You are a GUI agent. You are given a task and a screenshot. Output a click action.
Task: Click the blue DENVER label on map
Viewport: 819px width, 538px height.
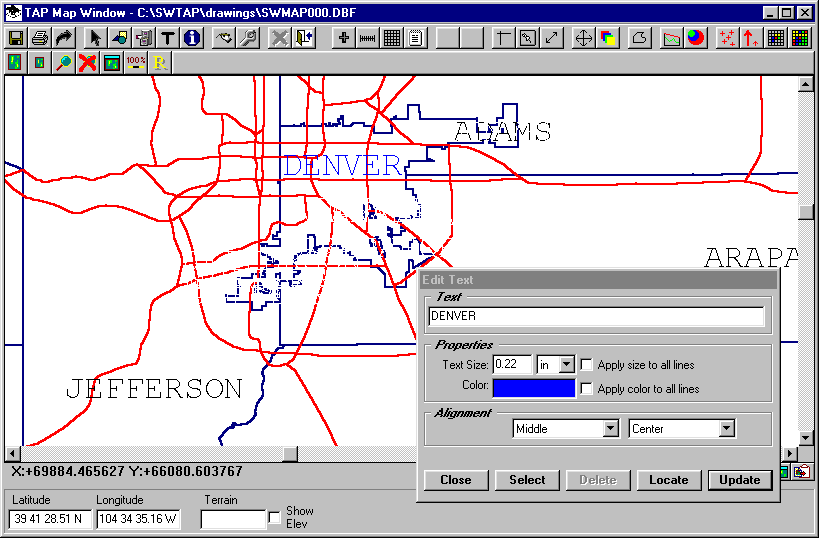[343, 166]
